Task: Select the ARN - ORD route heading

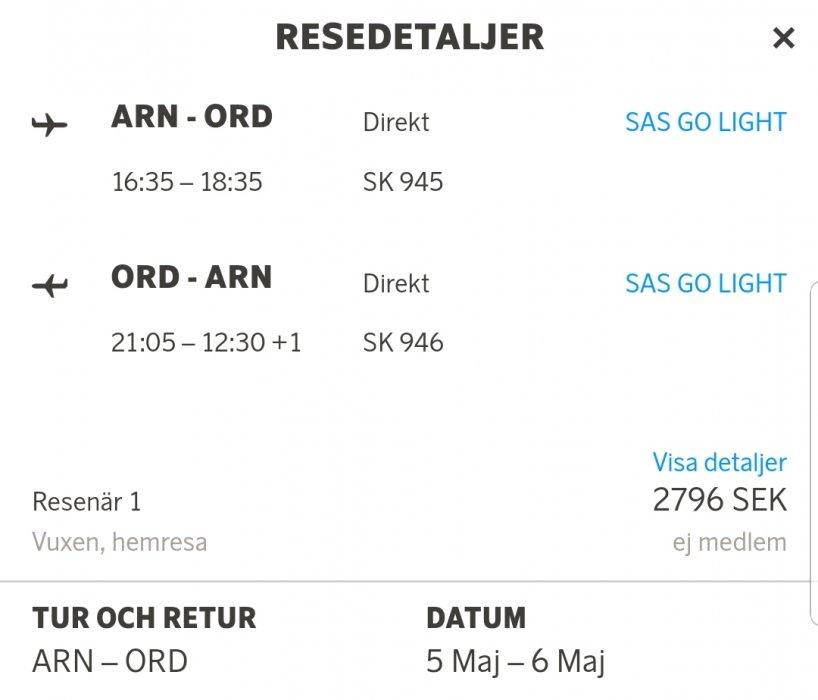Action: tap(191, 117)
